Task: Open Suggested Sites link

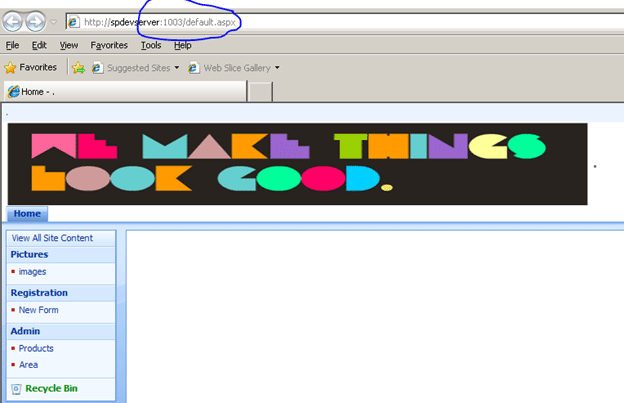Action: coord(138,68)
